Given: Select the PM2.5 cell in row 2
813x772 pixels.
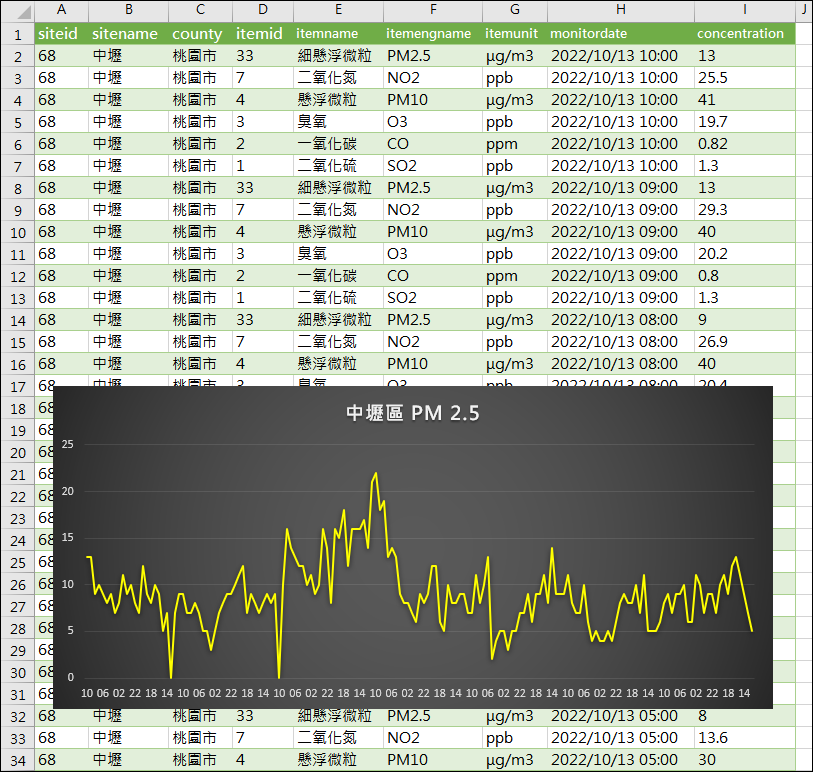Looking at the screenshot, I should 433,56.
